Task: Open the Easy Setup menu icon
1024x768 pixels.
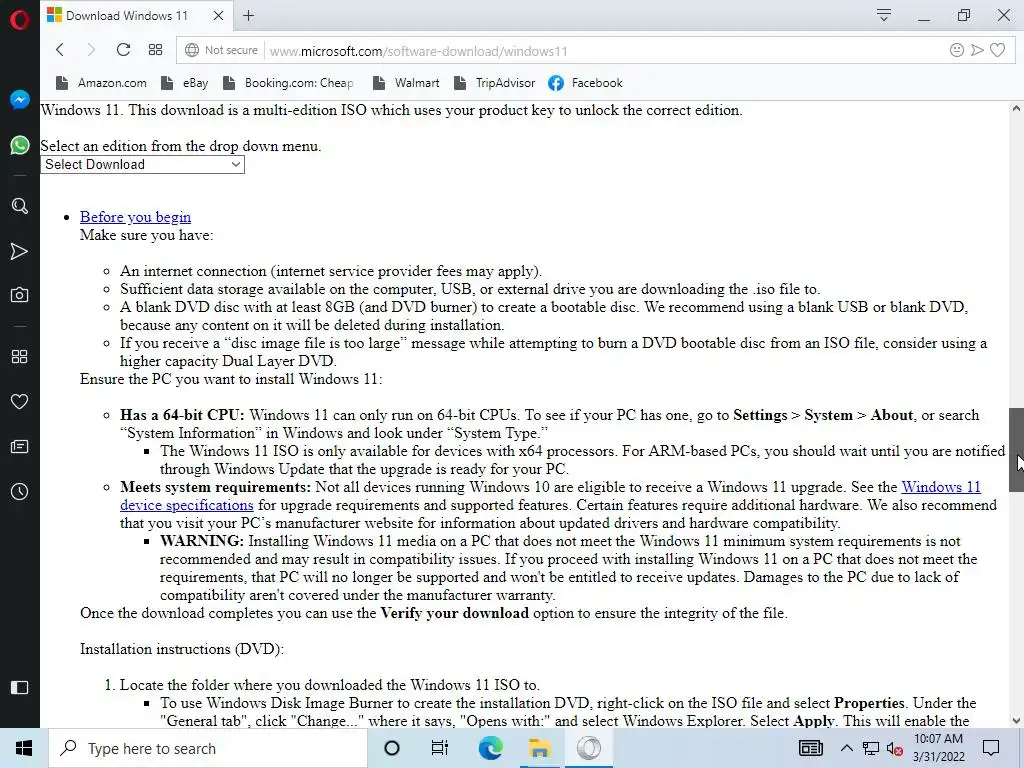Action: tap(884, 15)
